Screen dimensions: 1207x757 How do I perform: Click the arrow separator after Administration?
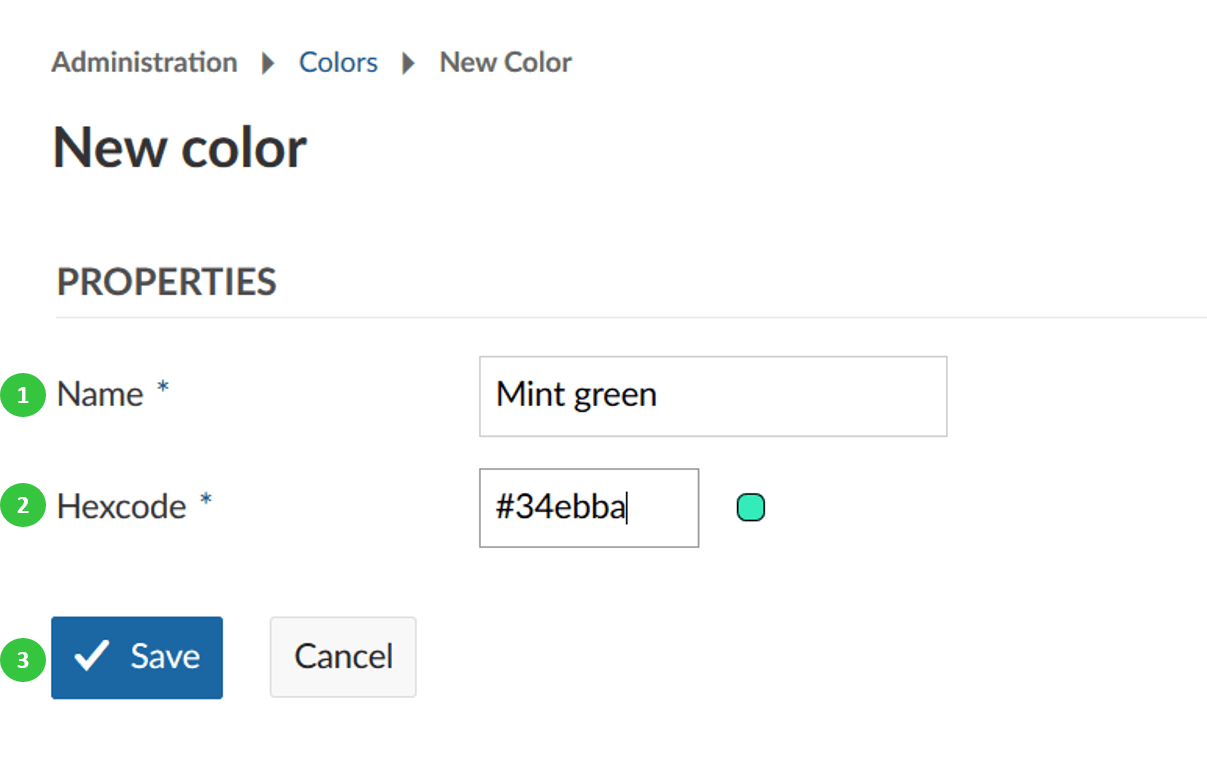(x=268, y=64)
